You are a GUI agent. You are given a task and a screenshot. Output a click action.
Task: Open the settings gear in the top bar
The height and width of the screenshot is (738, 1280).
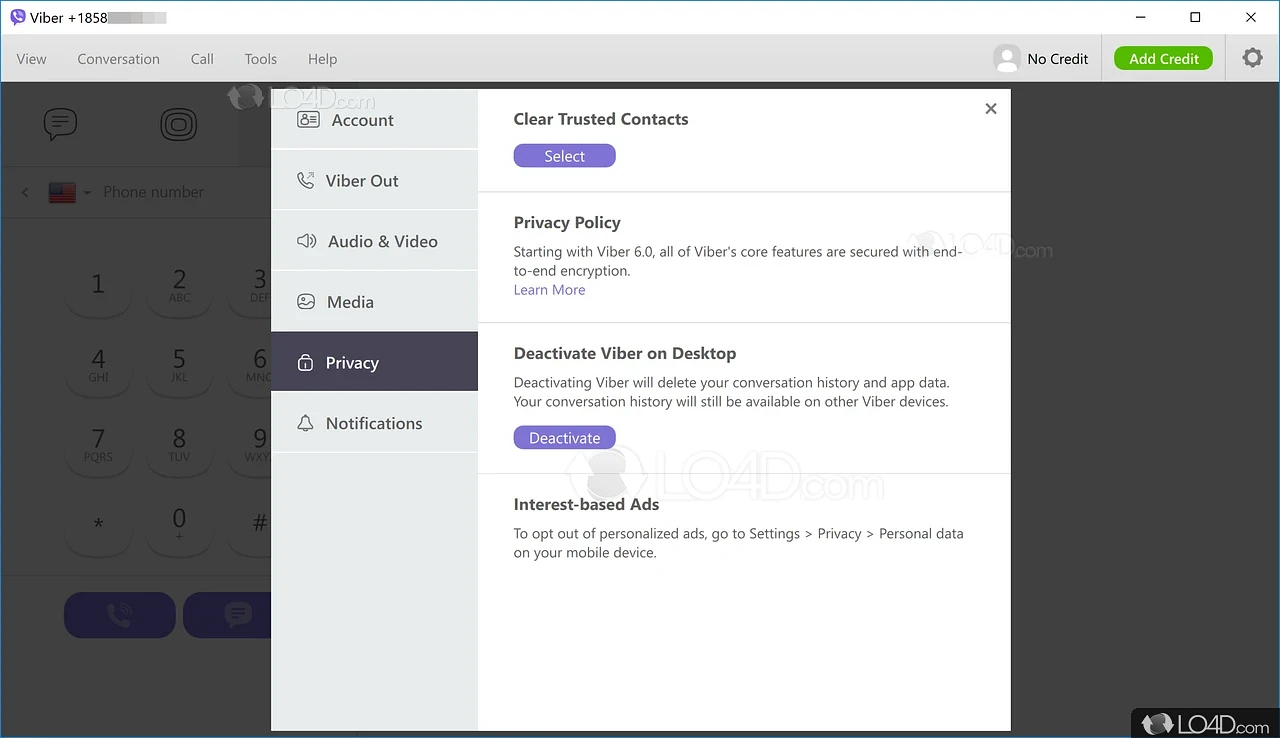(x=1252, y=58)
